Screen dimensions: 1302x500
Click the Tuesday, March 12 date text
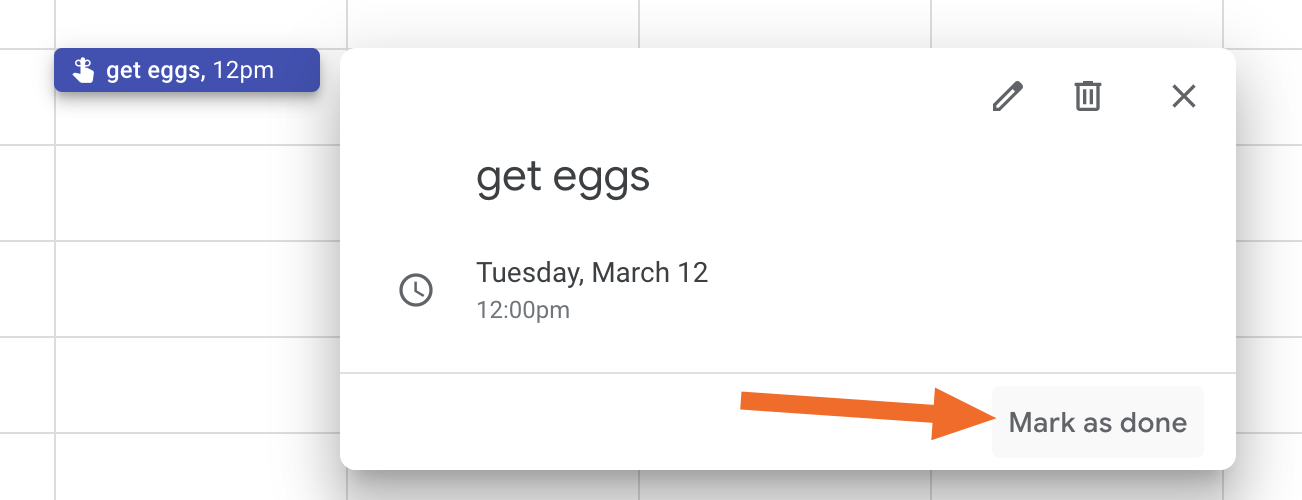tap(592, 272)
